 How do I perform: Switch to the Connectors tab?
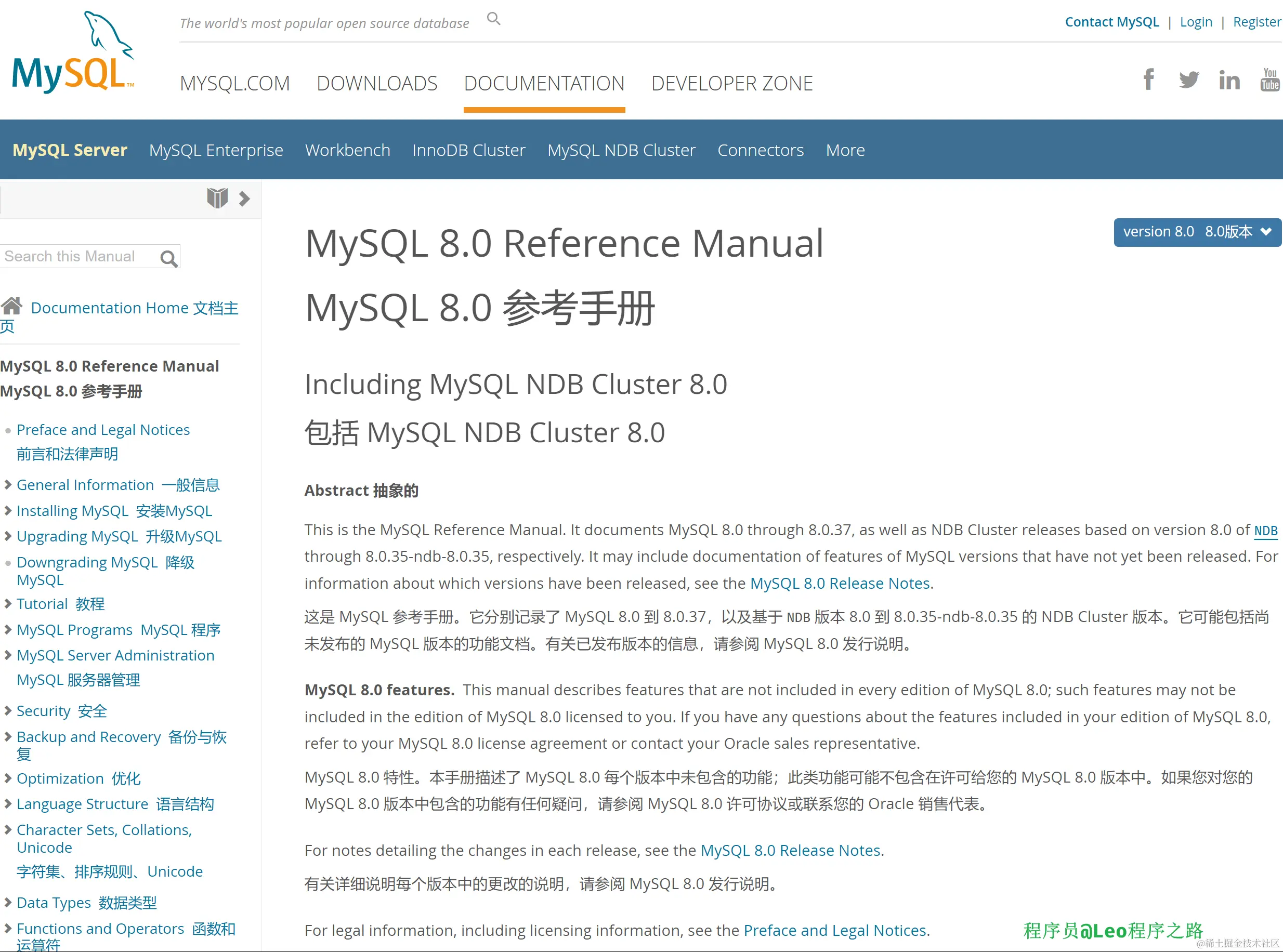(x=760, y=150)
